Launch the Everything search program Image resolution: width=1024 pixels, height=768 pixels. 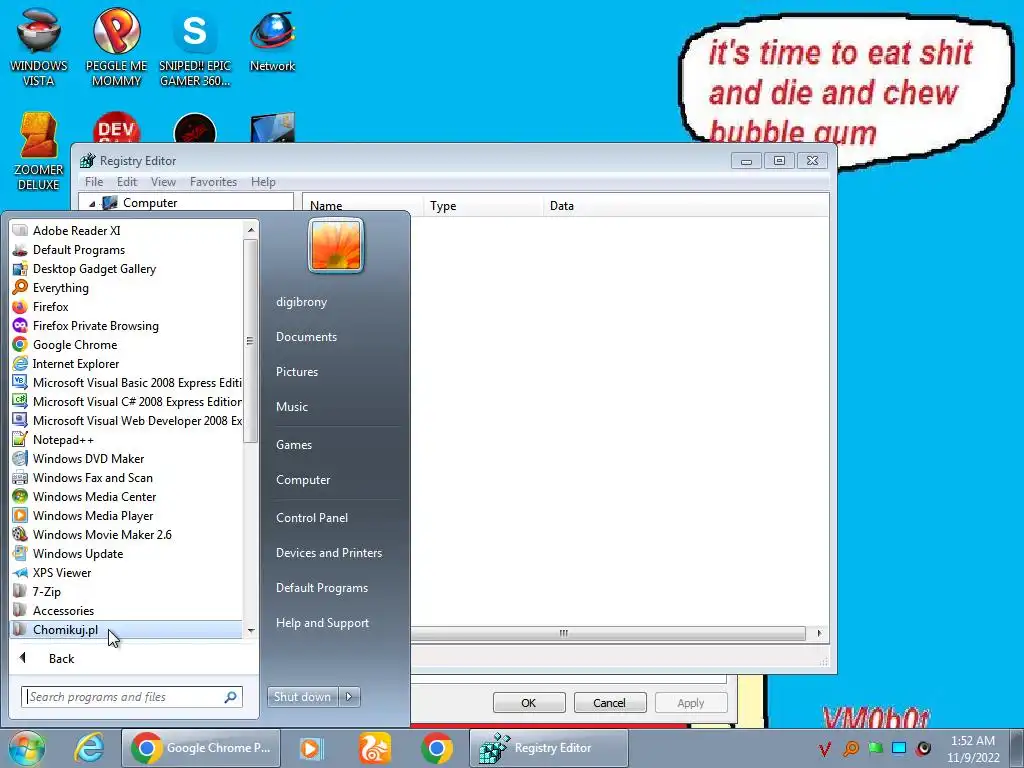coord(61,287)
